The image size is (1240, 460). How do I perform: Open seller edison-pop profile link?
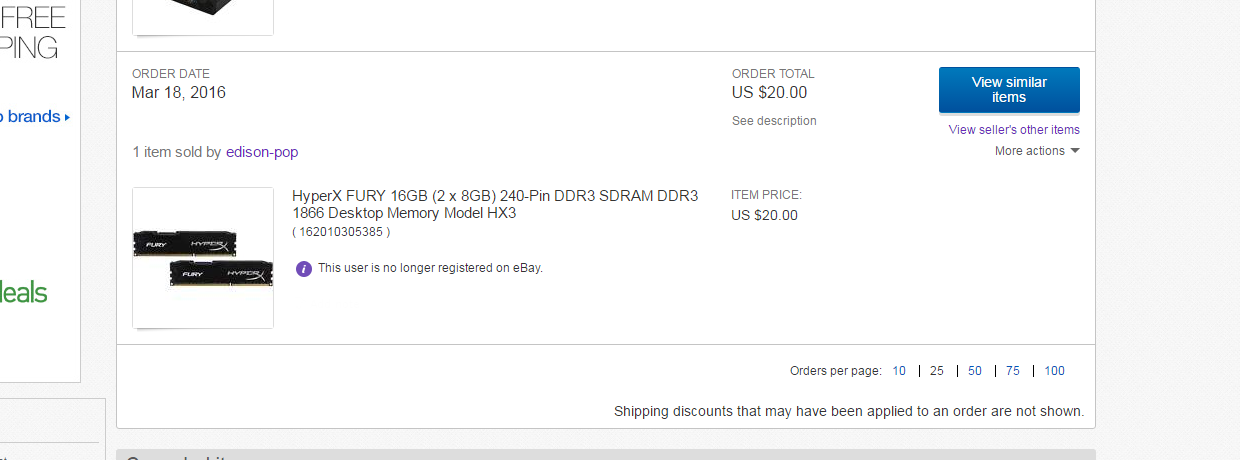pyautogui.click(x=262, y=152)
